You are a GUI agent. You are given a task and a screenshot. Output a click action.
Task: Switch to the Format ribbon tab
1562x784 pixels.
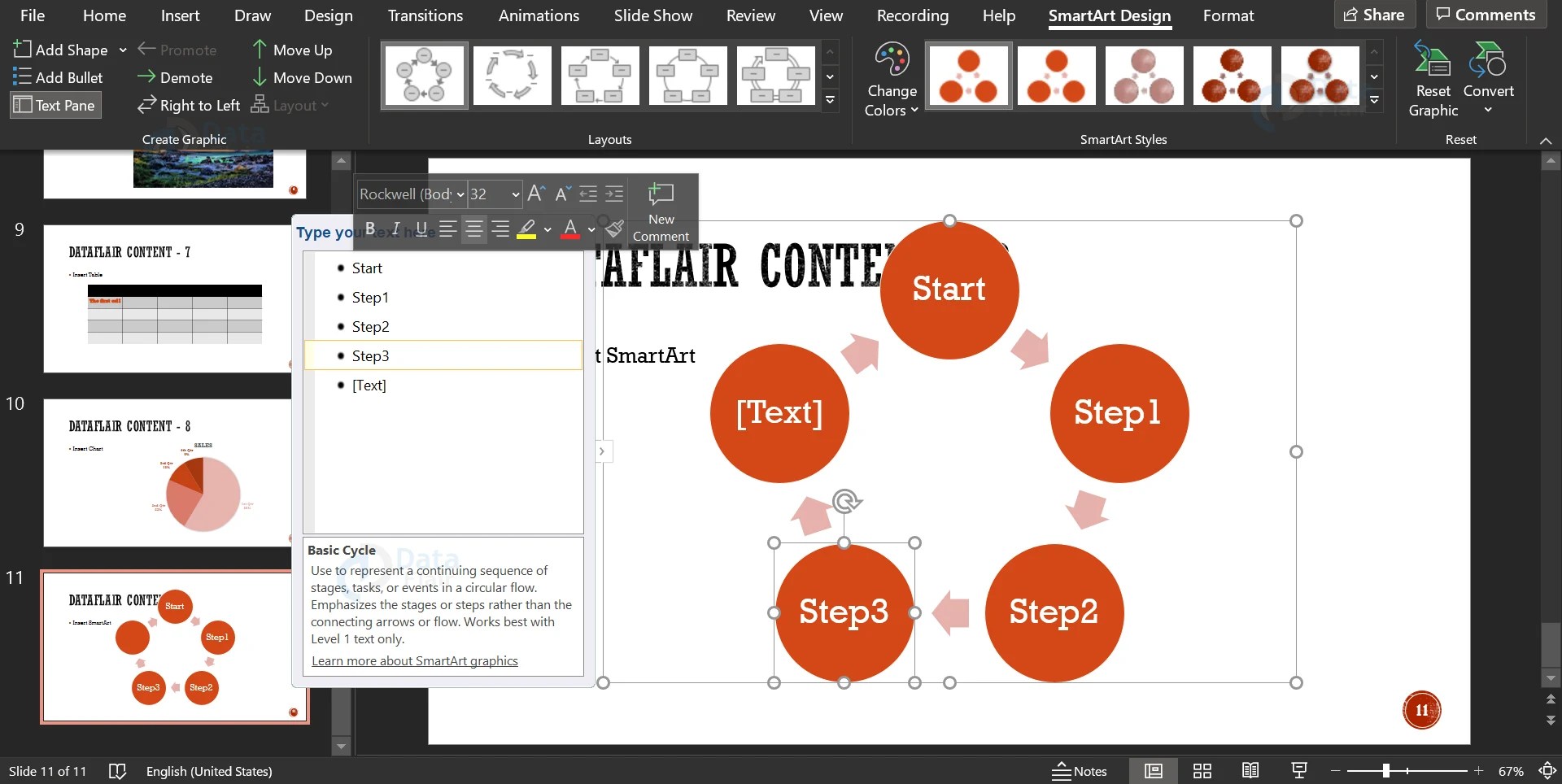(x=1228, y=15)
